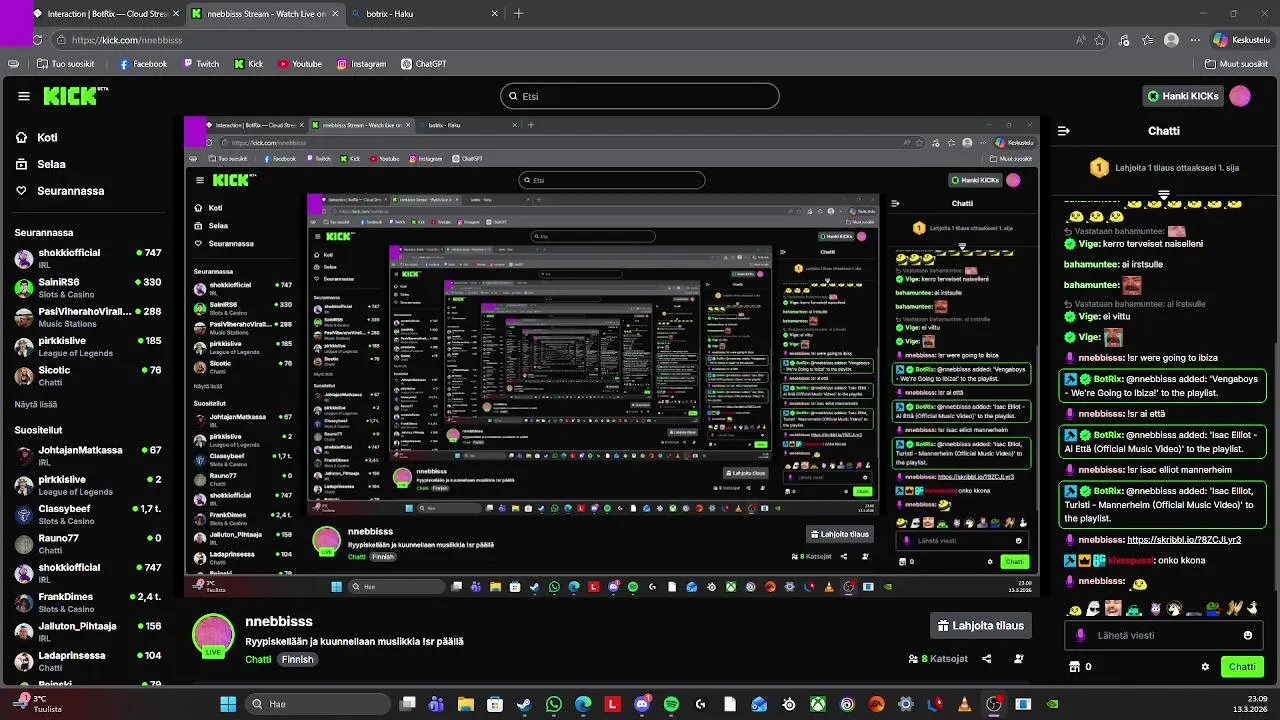This screenshot has height=720, width=1280.
Task: Open JohtajanMatkassa in Suositellut list
Action: pyautogui.click(x=88, y=456)
